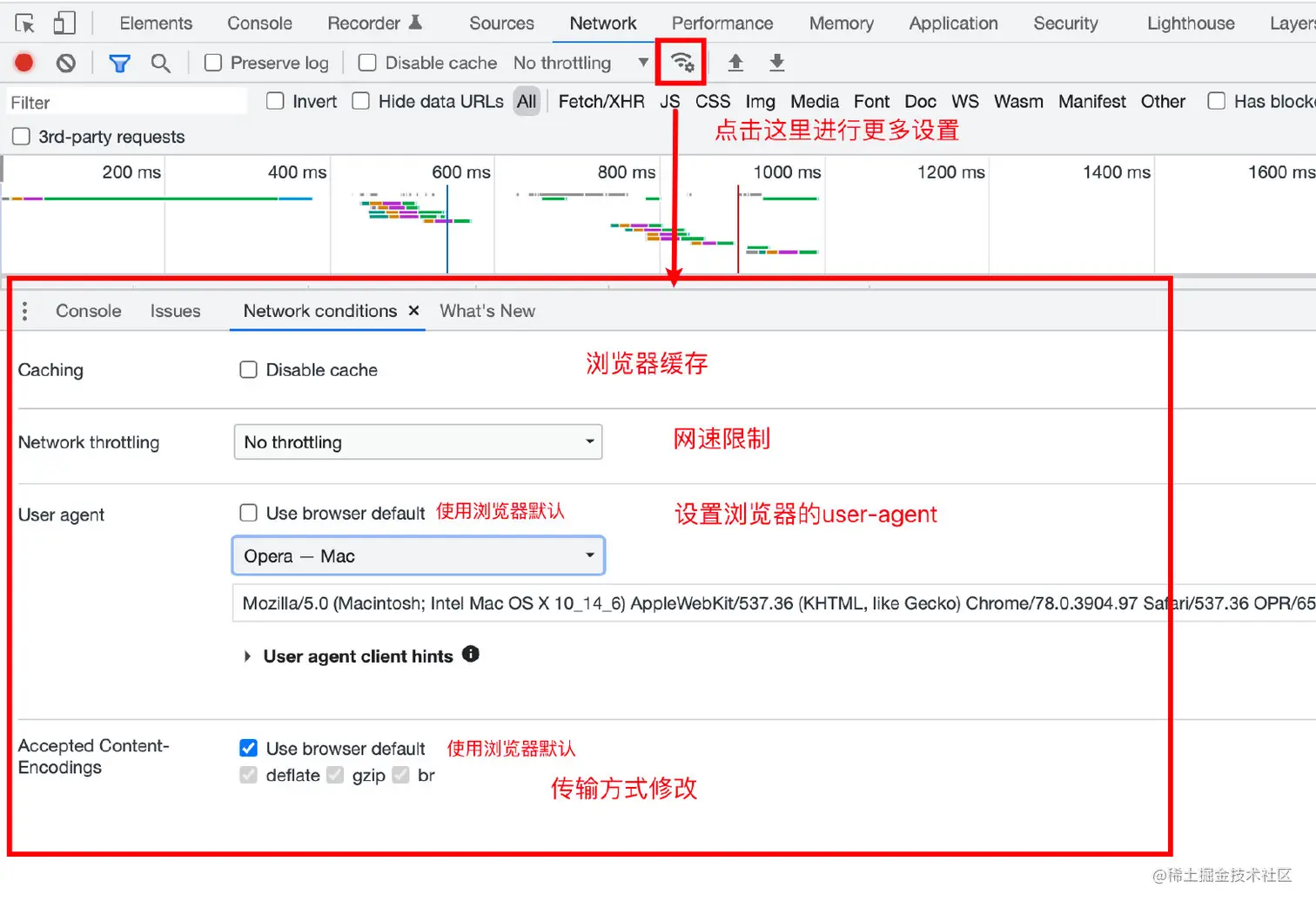Activate the inspect element picker icon

pos(24,24)
